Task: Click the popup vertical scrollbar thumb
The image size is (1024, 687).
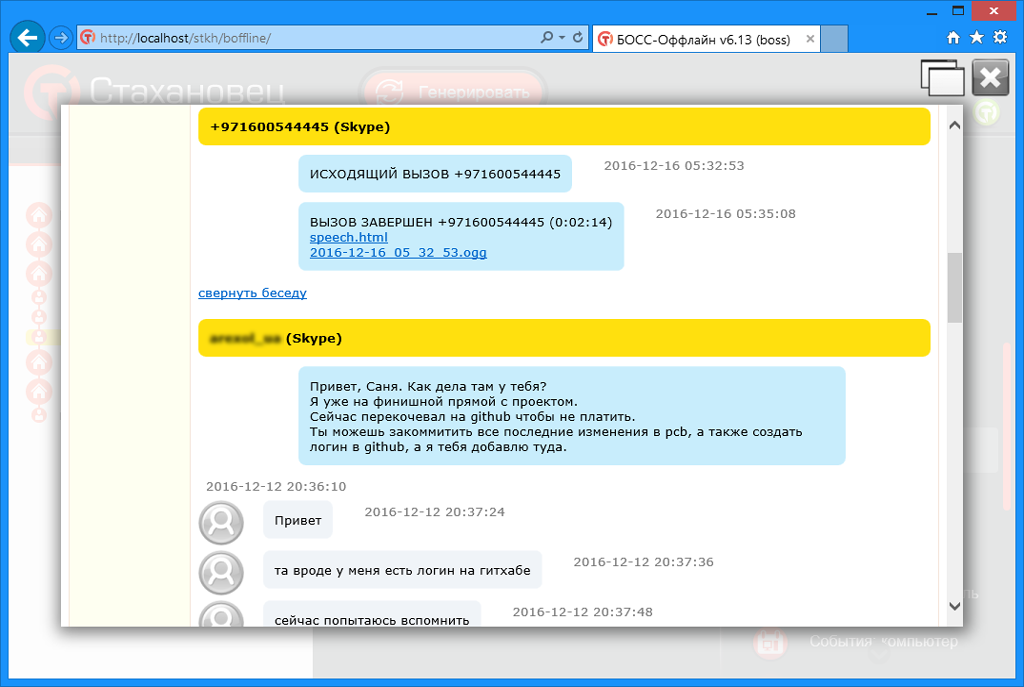Action: 954,287
